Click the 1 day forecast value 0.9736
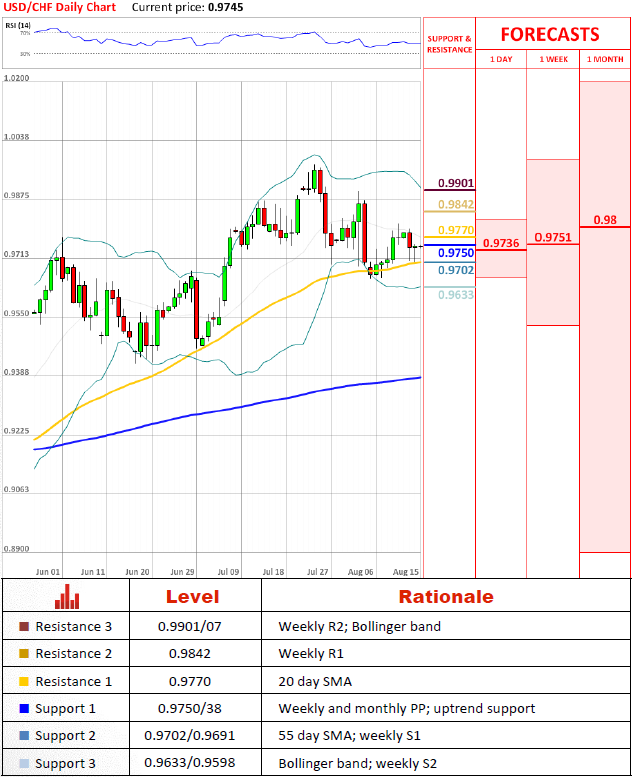This screenshot has height=777, width=632. [x=501, y=243]
